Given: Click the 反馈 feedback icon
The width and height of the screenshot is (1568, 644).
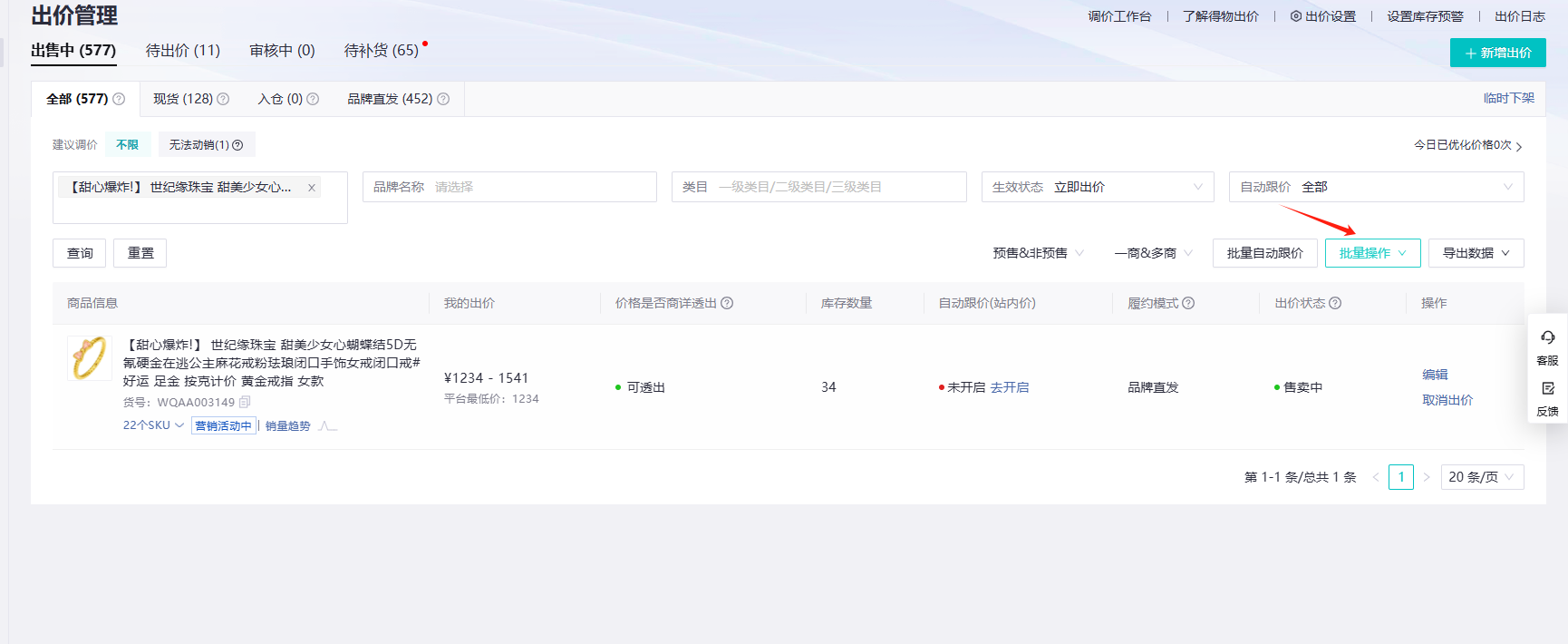Looking at the screenshot, I should [1547, 388].
